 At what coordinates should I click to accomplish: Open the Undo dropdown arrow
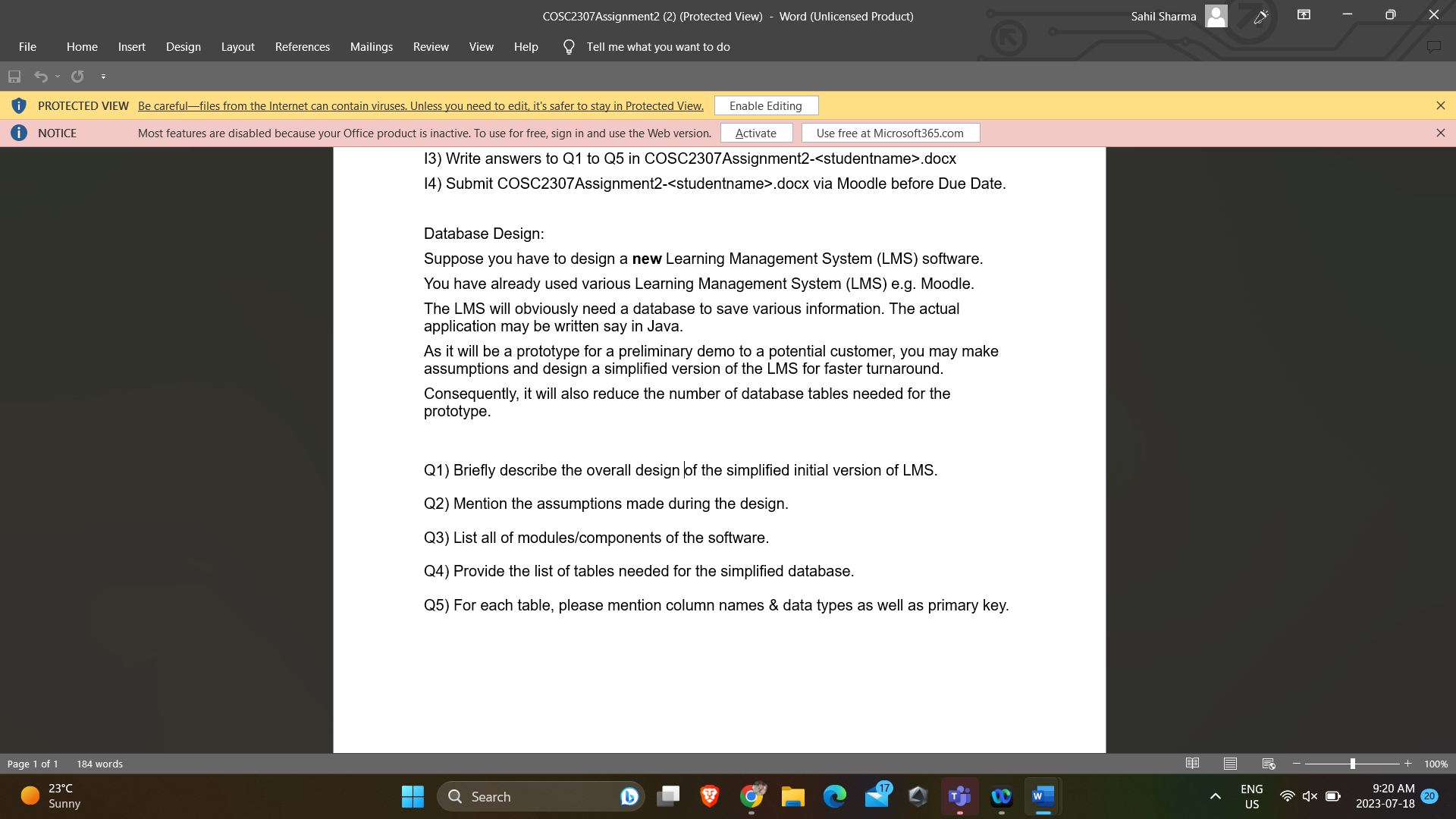tap(57, 76)
